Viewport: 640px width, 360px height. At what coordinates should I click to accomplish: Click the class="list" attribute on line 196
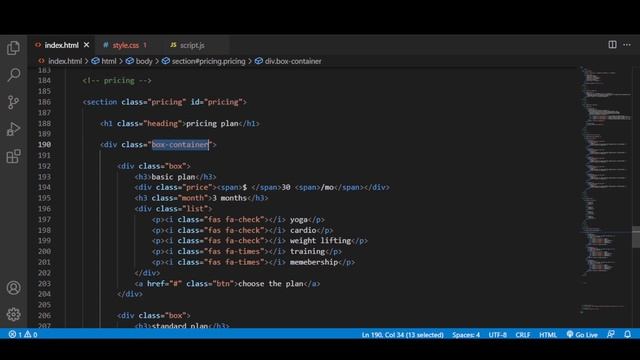pos(180,209)
